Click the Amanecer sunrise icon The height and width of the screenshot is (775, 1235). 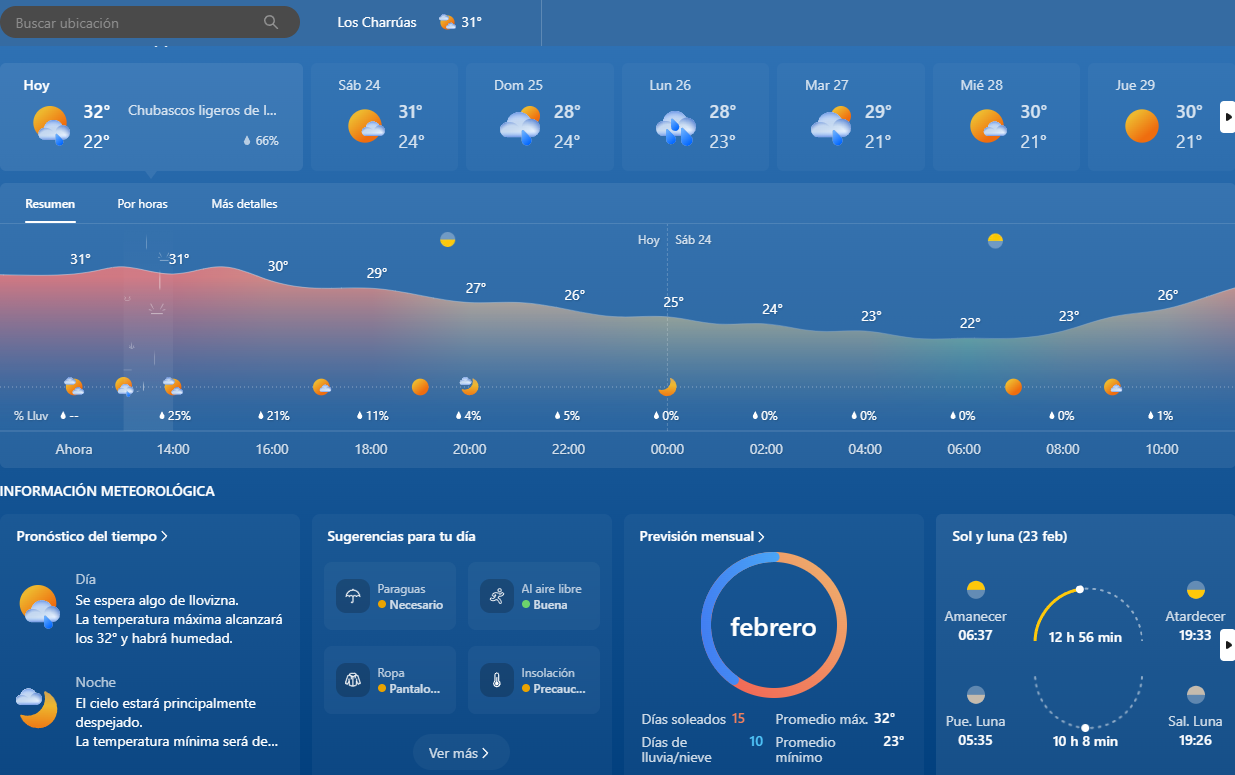[x=976, y=590]
